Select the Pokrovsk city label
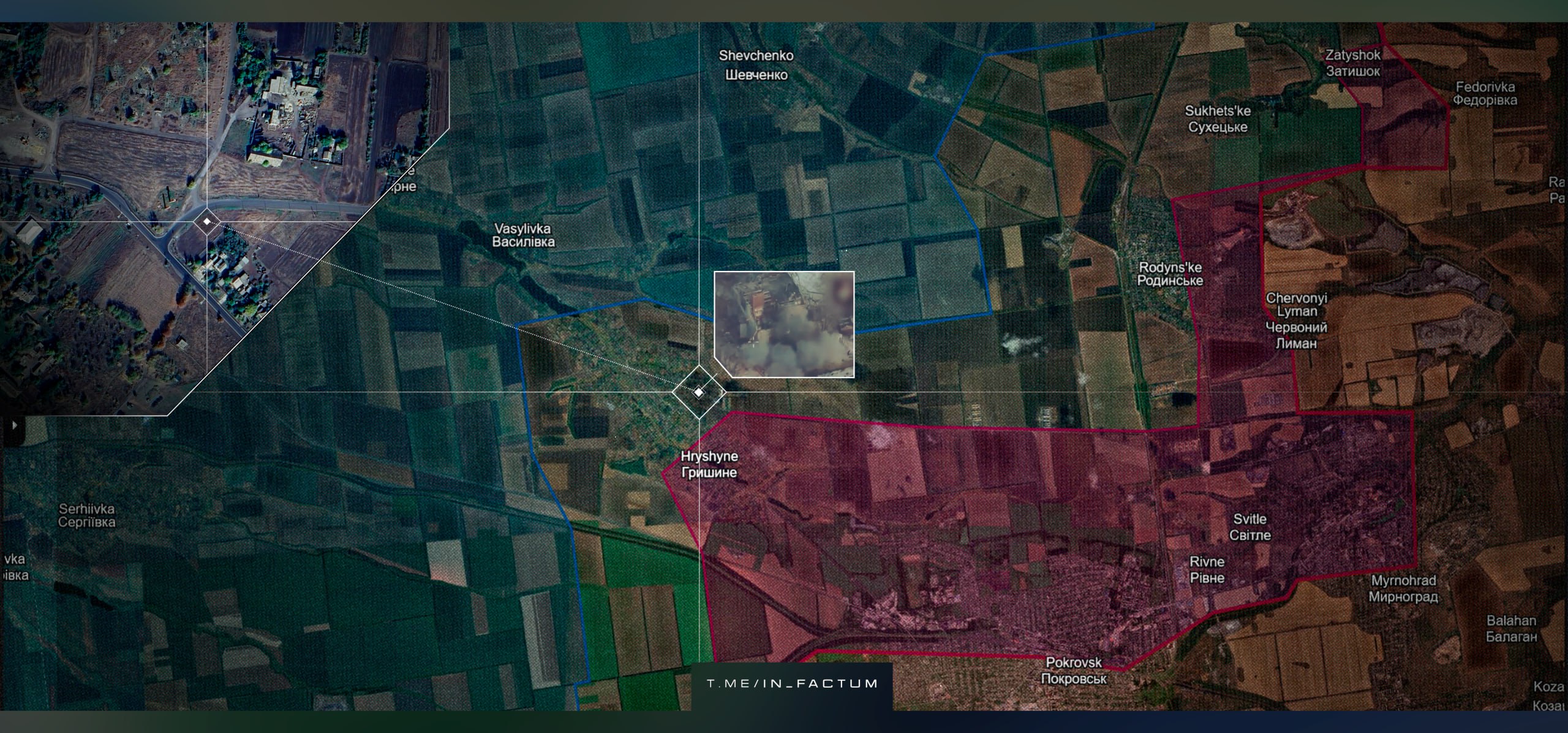This screenshot has height=733, width=1568. click(x=1074, y=670)
